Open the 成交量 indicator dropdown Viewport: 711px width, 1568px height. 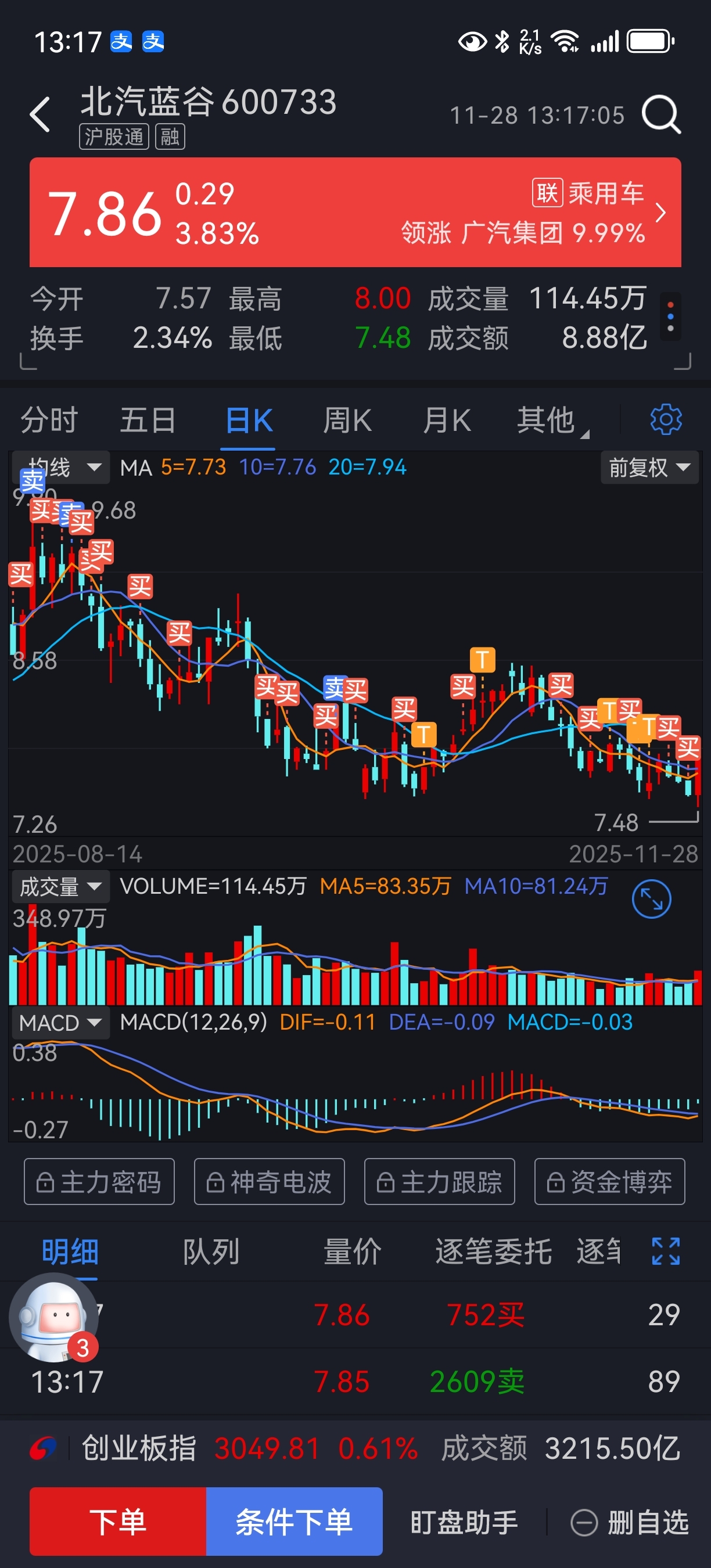[61, 886]
